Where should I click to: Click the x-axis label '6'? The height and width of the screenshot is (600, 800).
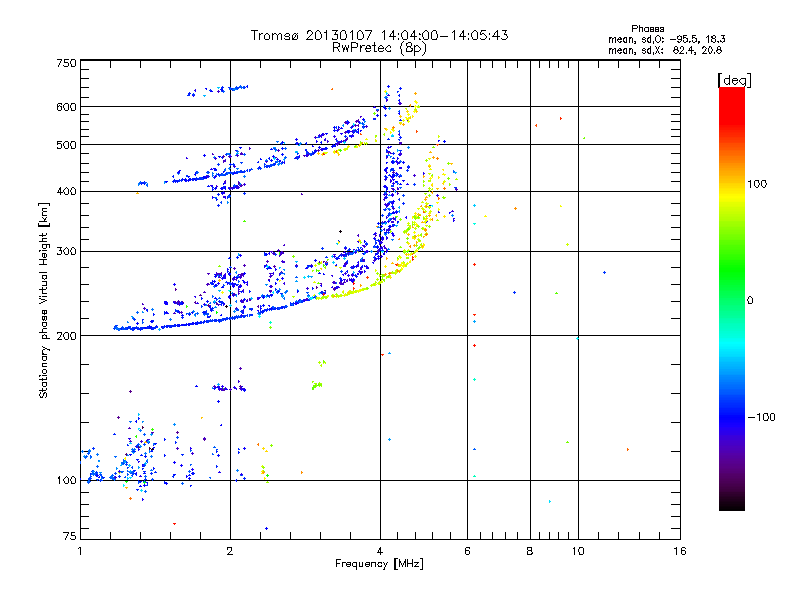pyautogui.click(x=467, y=551)
